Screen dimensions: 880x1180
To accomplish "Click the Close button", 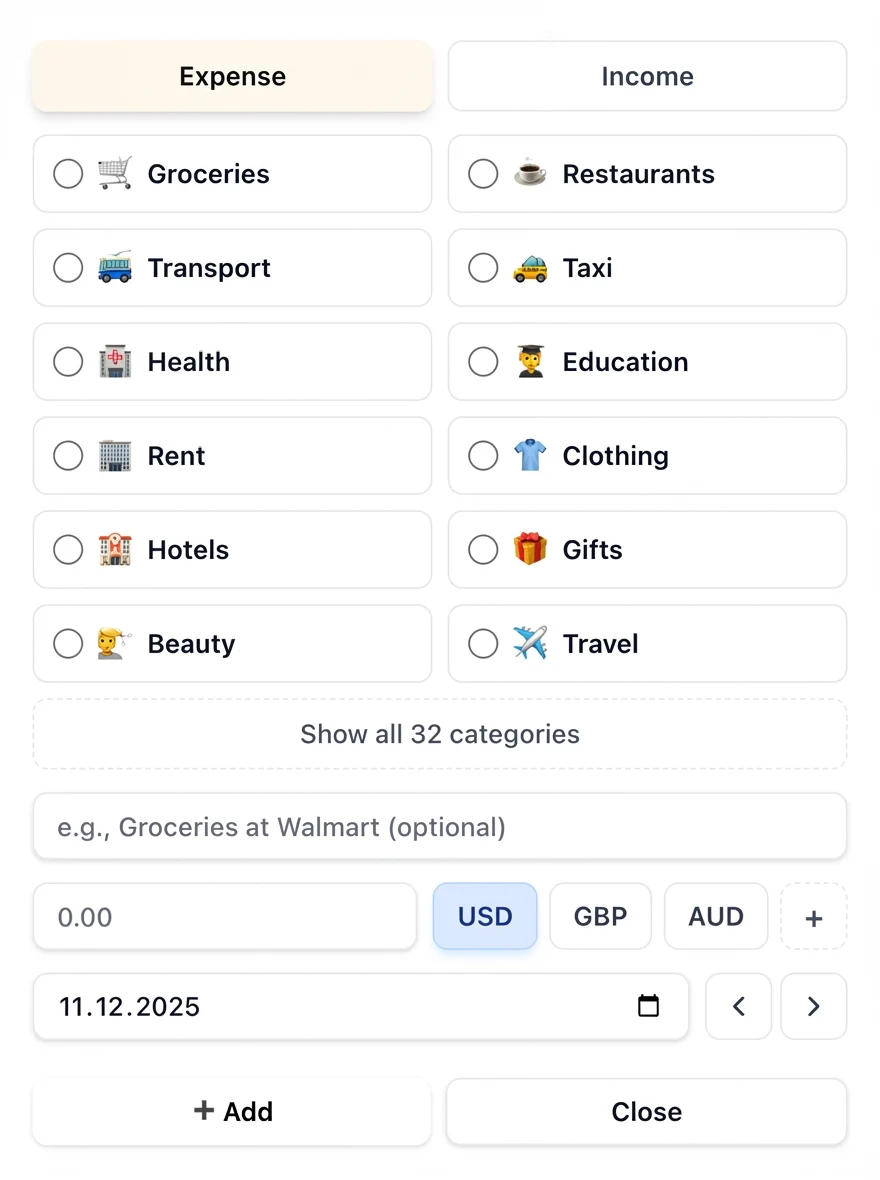I will click(647, 1111).
